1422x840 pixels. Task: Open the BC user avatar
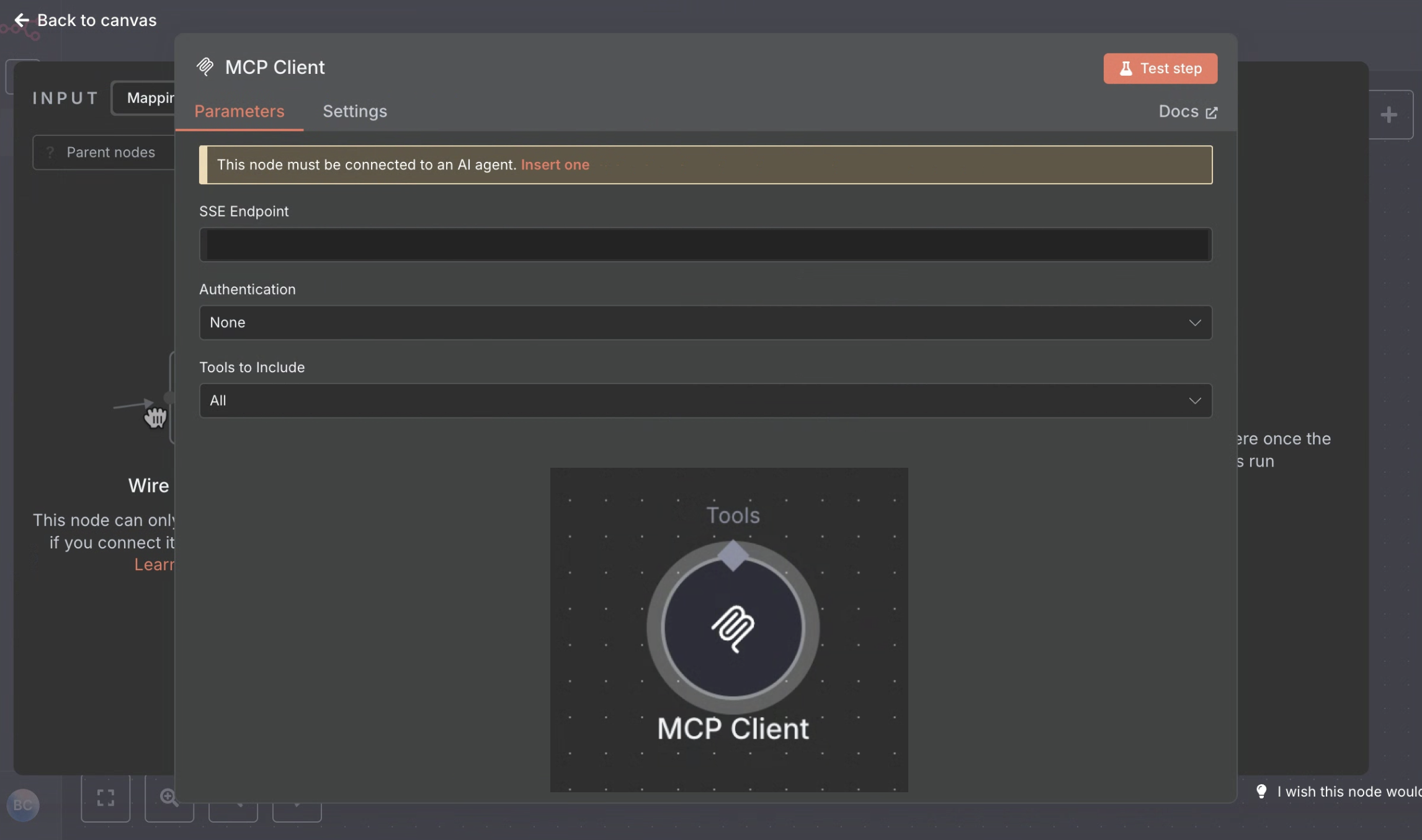click(23, 805)
